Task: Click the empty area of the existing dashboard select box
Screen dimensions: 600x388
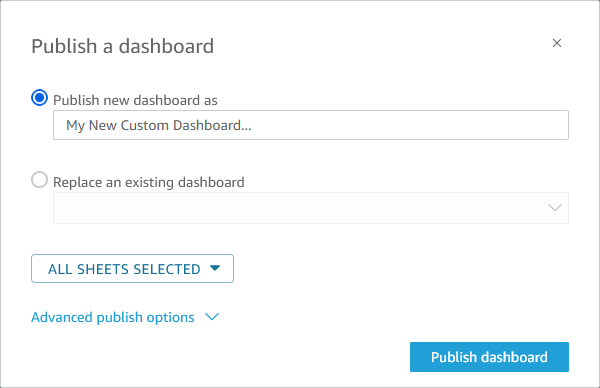Action: [x=298, y=208]
